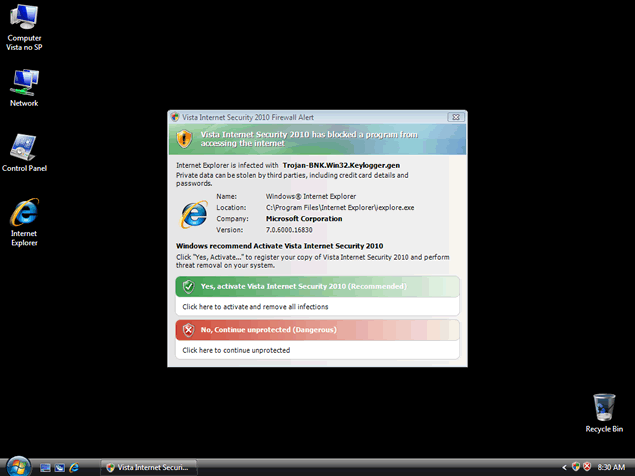This screenshot has width=635, height=476.
Task: Select the Vista Internet Security taskbar button
Action: point(149,467)
